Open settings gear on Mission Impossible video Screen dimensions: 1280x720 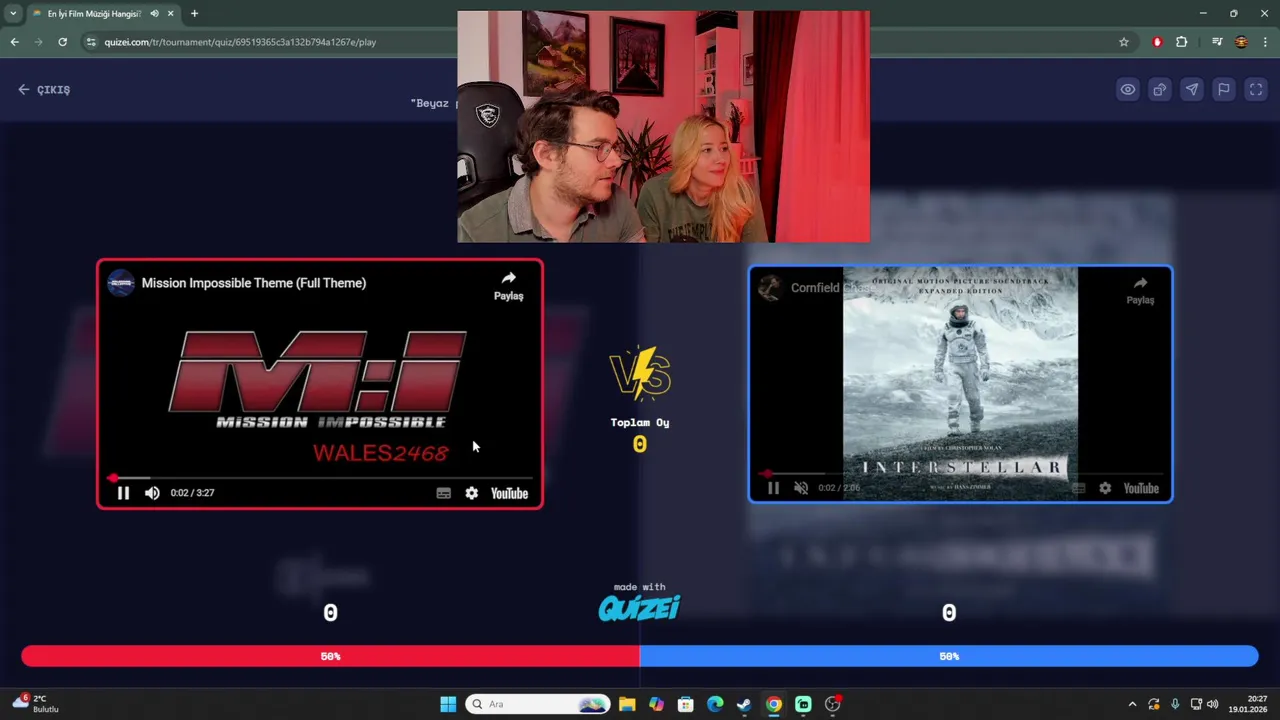click(472, 493)
